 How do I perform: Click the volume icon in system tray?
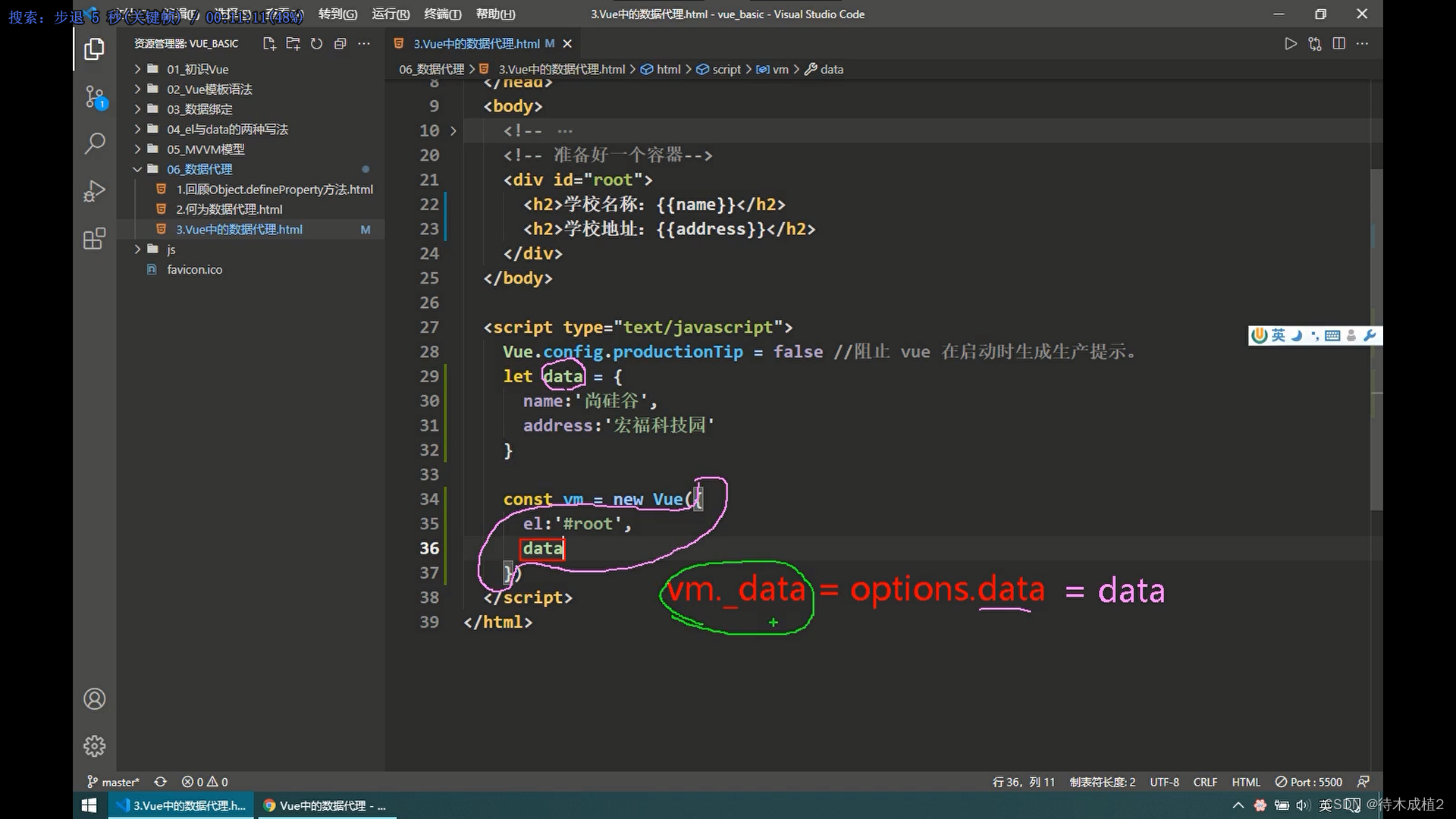coord(1302,805)
